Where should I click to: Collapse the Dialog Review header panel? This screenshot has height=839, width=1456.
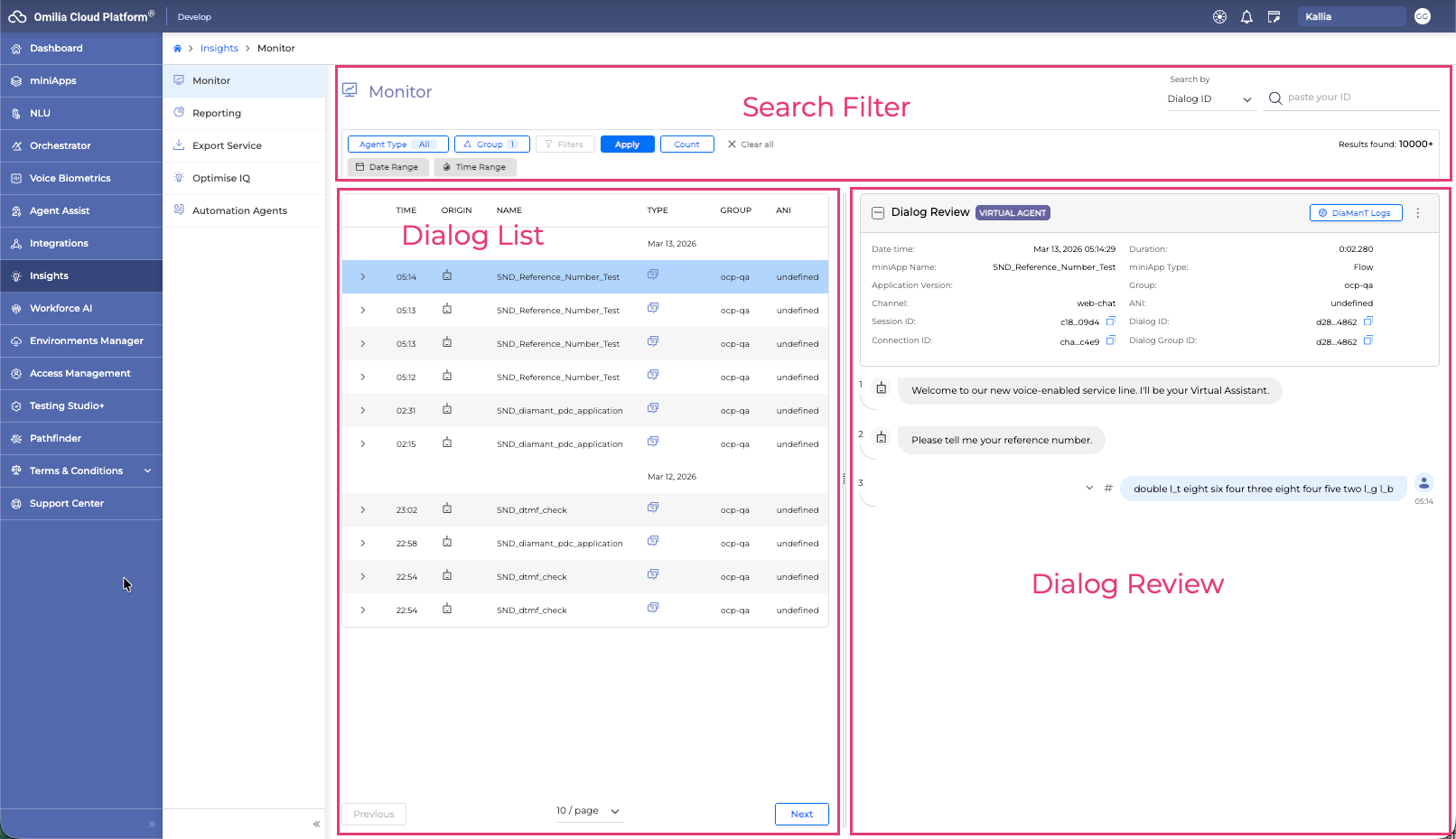877,213
